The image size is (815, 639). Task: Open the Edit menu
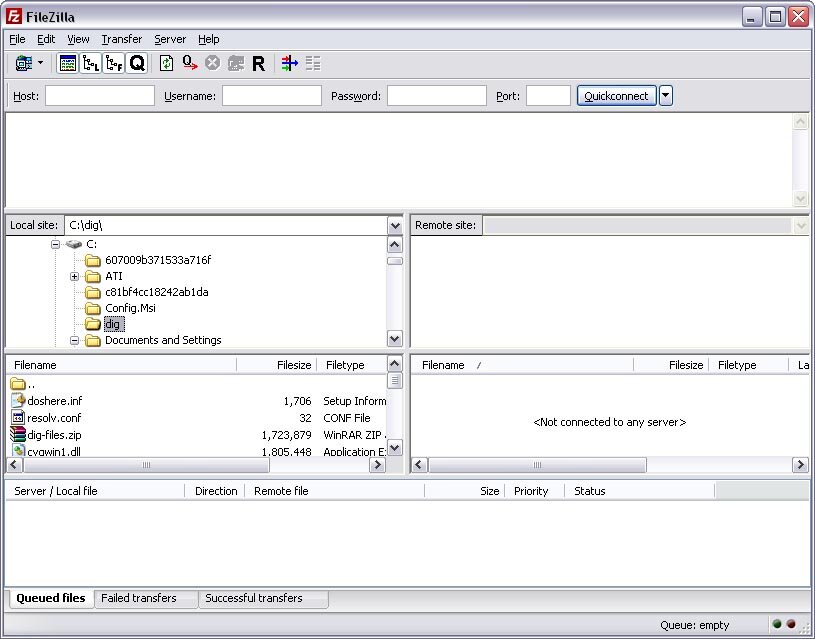[46, 40]
